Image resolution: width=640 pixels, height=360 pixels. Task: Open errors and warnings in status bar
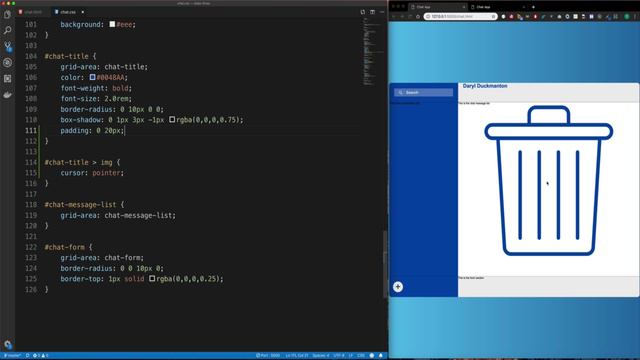pos(40,356)
